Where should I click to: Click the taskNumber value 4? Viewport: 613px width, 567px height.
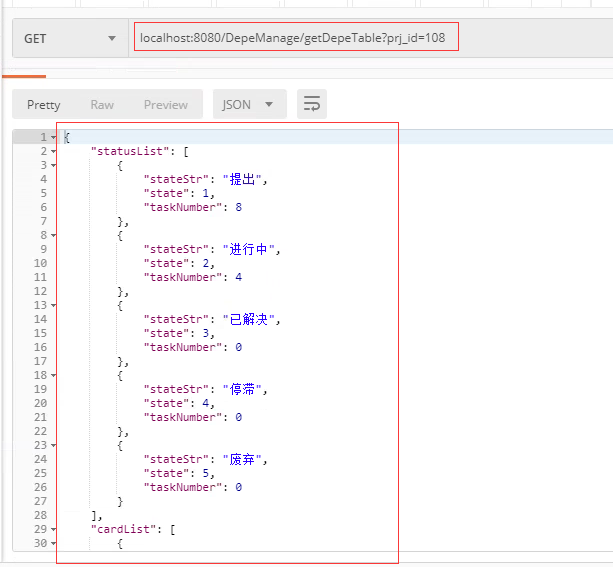[238, 277]
